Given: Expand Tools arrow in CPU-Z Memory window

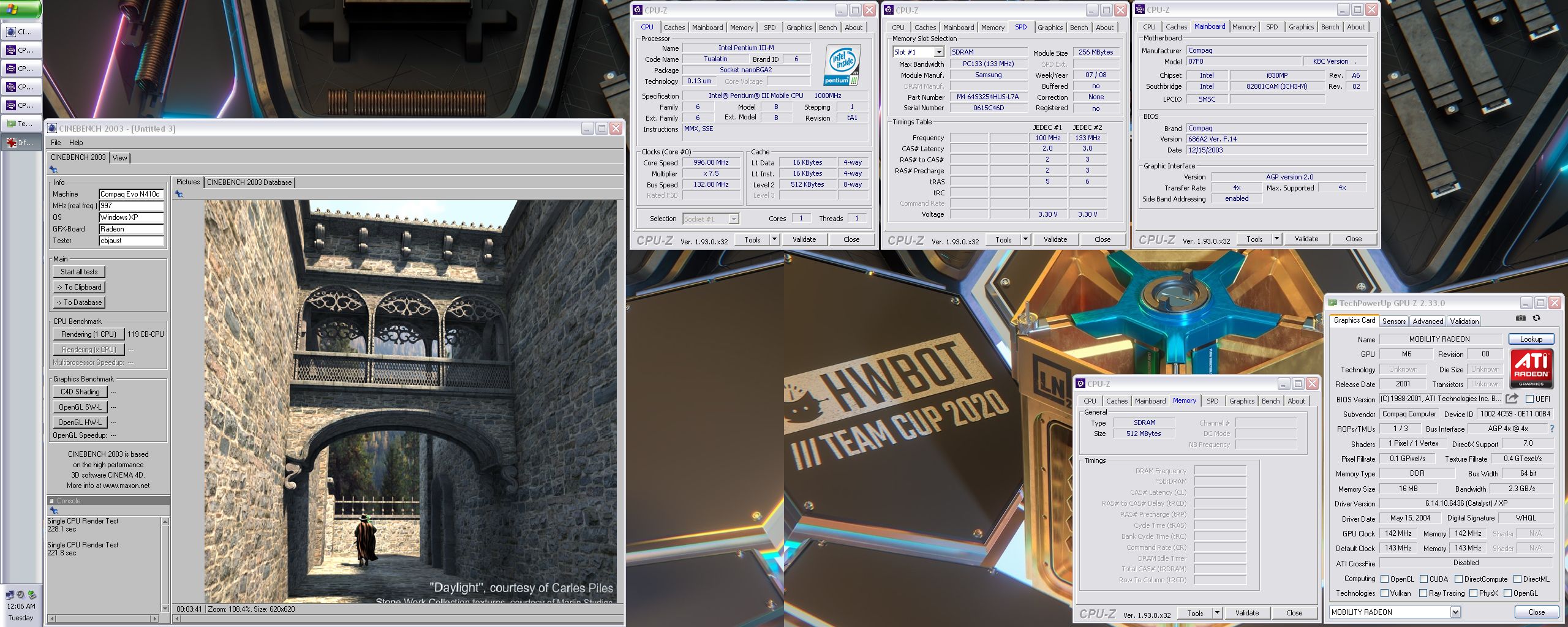Looking at the screenshot, I should tap(1217, 613).
